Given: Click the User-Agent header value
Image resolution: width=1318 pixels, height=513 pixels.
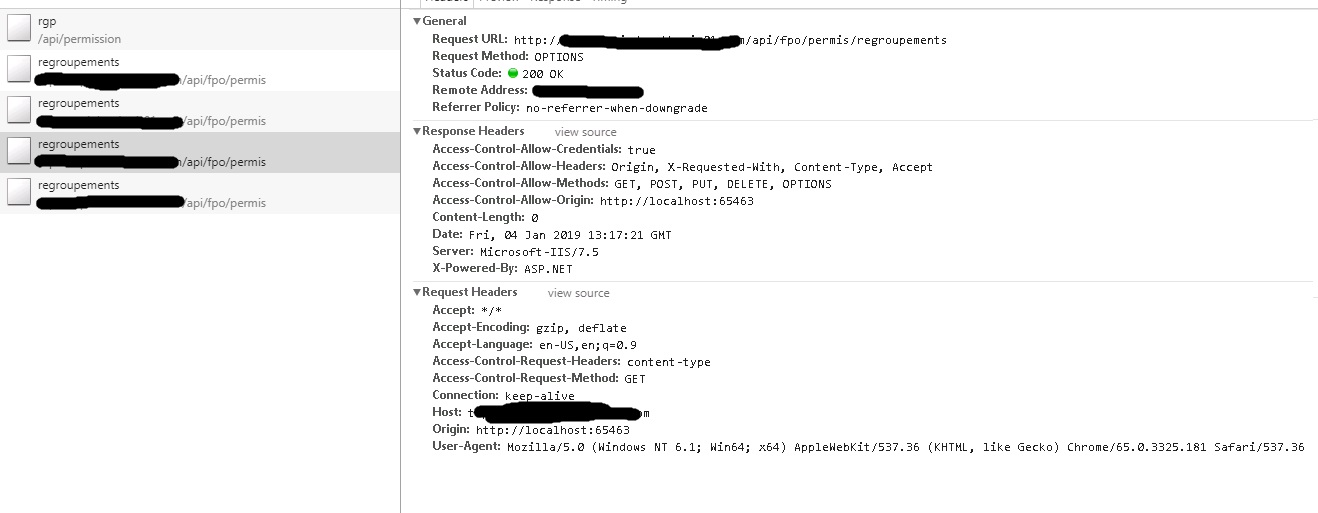Looking at the screenshot, I should [906, 447].
